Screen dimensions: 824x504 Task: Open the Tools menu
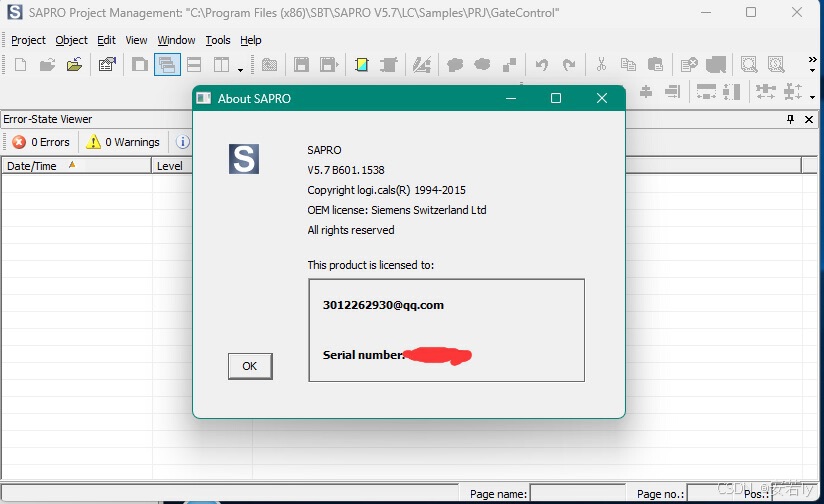tap(218, 40)
